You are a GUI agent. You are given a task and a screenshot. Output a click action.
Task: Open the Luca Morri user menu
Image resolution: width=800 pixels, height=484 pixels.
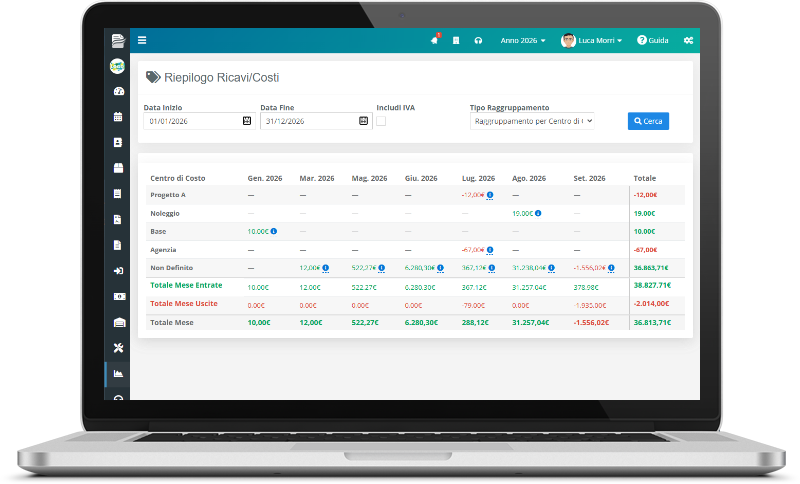click(591, 40)
